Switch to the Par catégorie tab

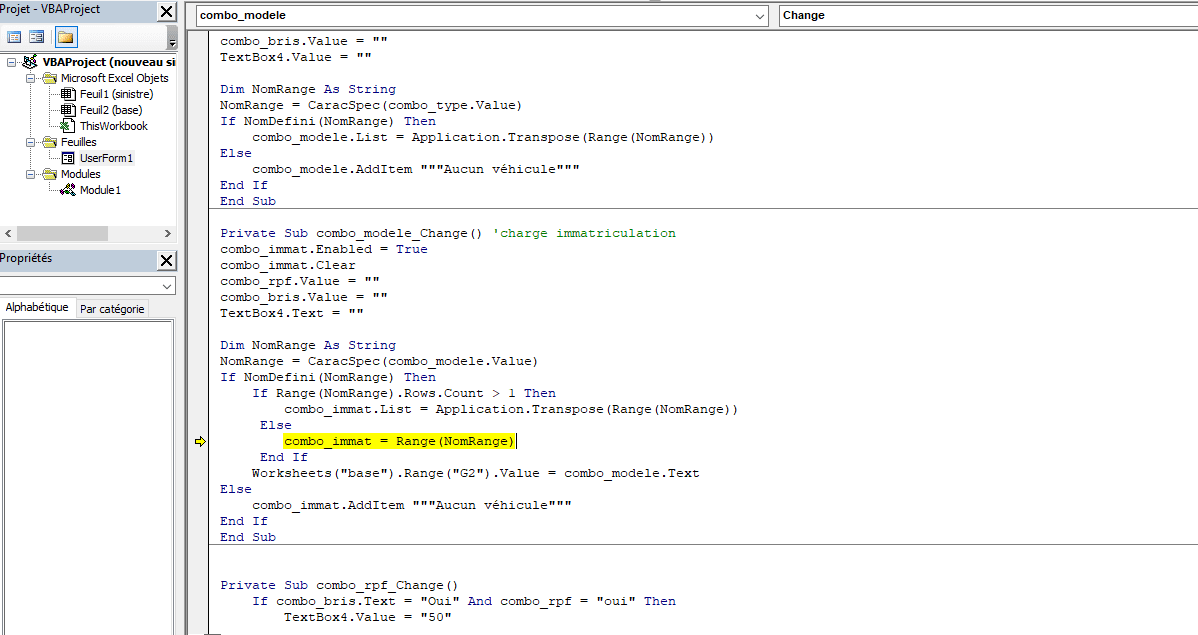point(112,309)
